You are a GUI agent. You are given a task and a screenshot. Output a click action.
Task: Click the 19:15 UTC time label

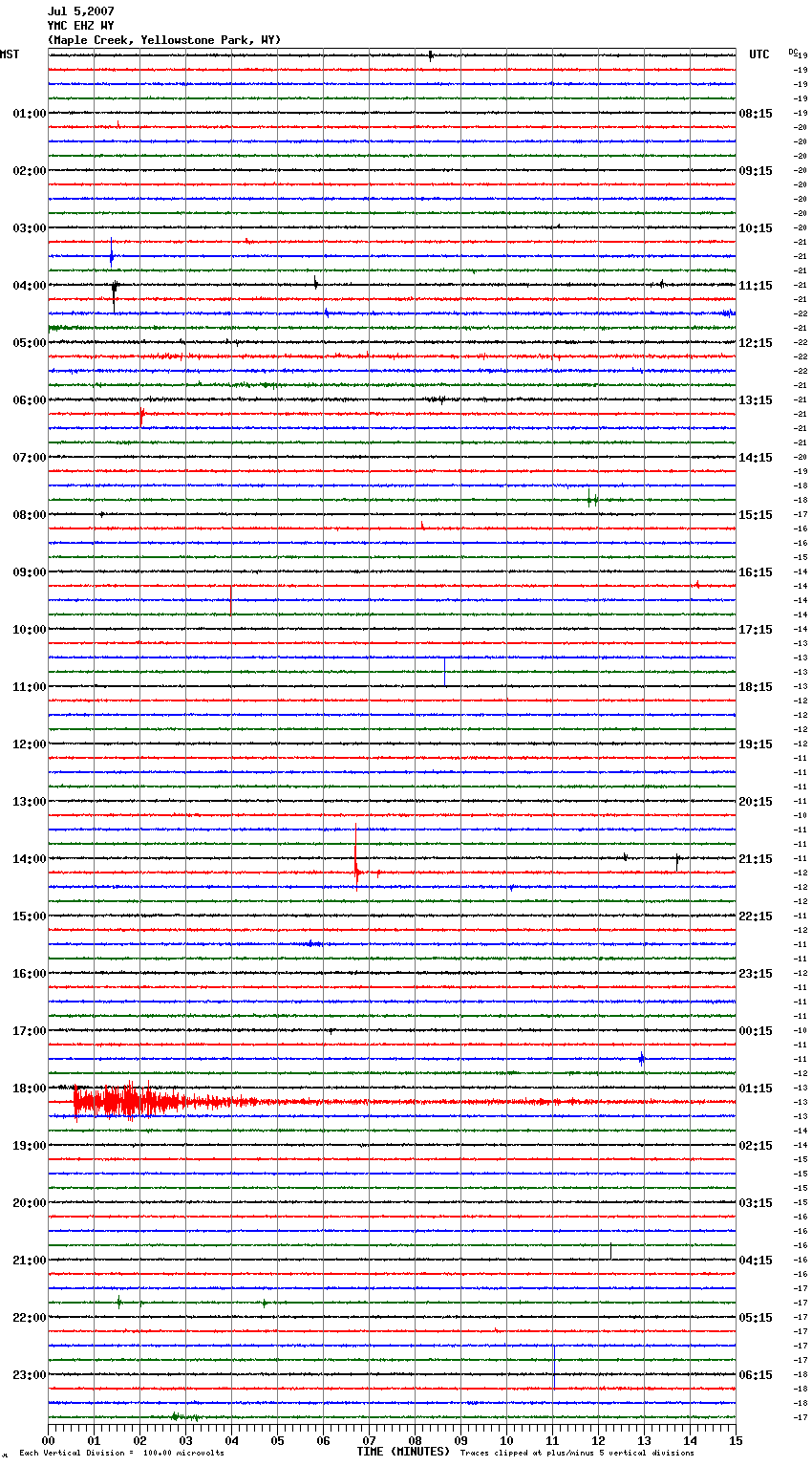(x=756, y=744)
